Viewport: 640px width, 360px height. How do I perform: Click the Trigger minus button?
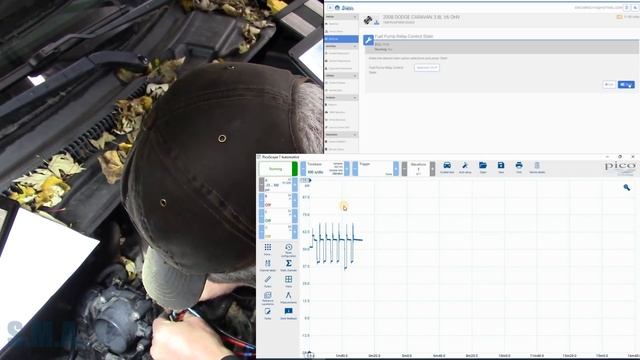[x=355, y=169]
